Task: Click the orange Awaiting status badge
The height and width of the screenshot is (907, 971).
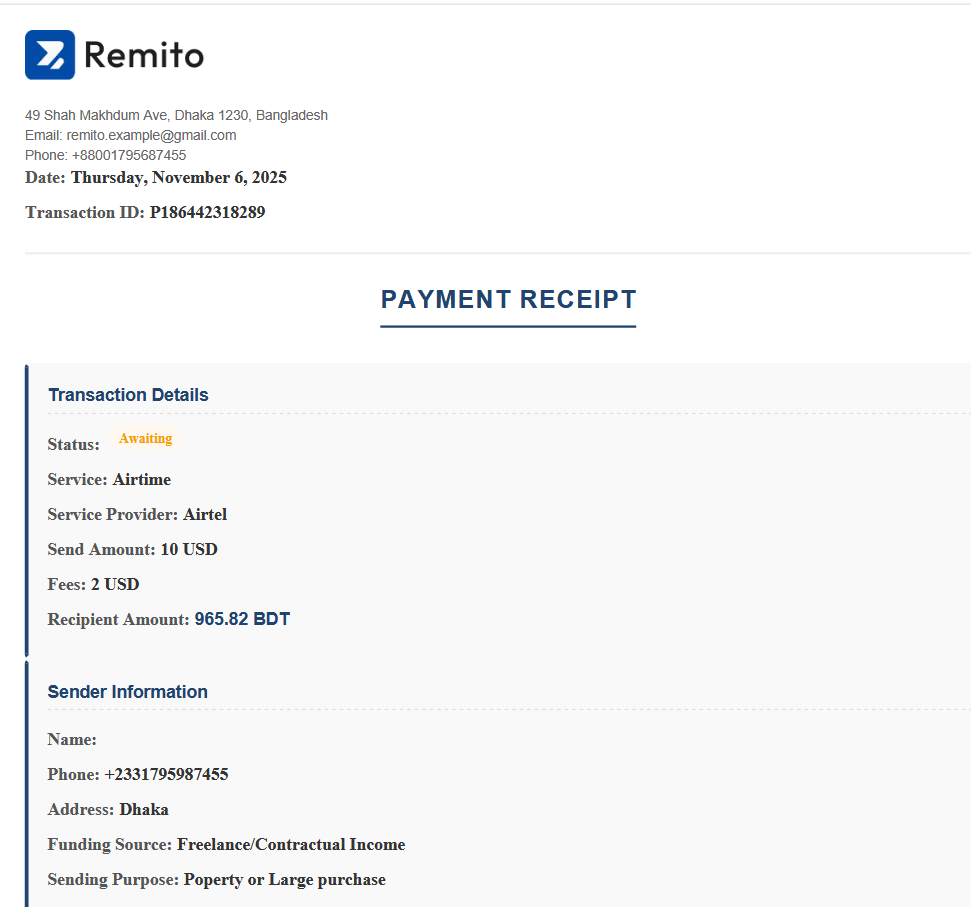Action: (x=145, y=439)
